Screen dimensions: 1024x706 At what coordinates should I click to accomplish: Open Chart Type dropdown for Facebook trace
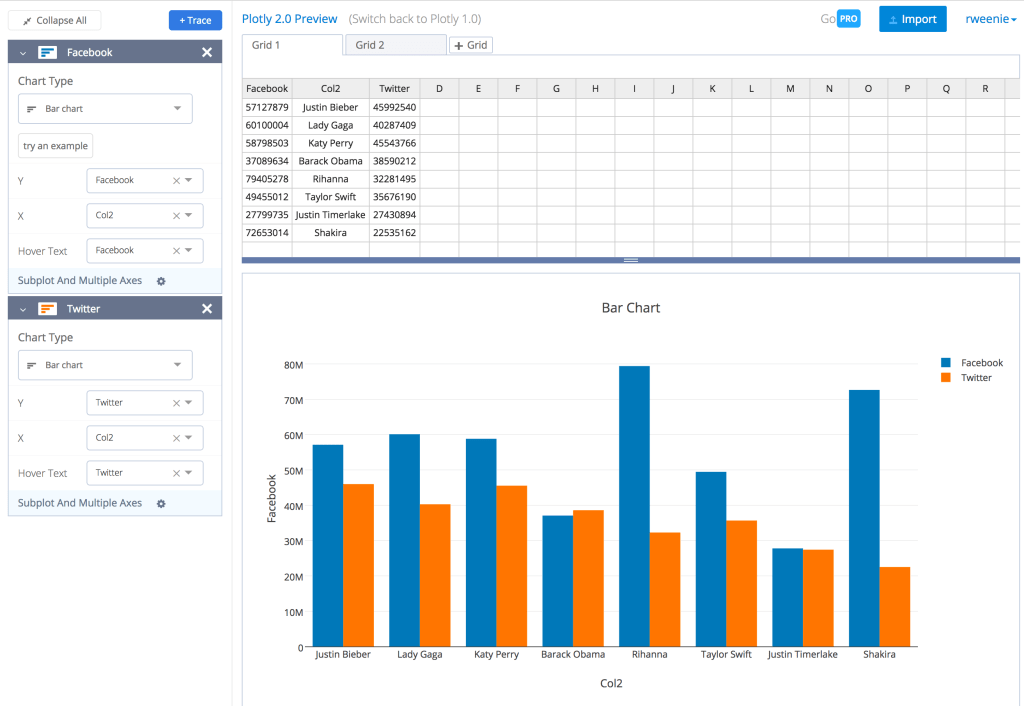click(105, 109)
